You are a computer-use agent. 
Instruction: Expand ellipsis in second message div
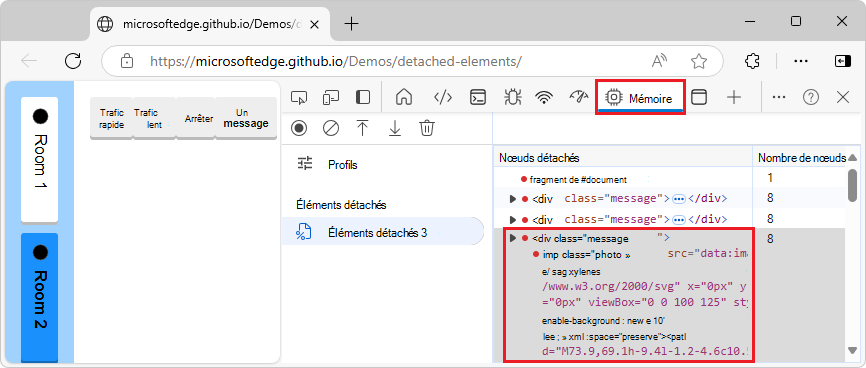679,219
